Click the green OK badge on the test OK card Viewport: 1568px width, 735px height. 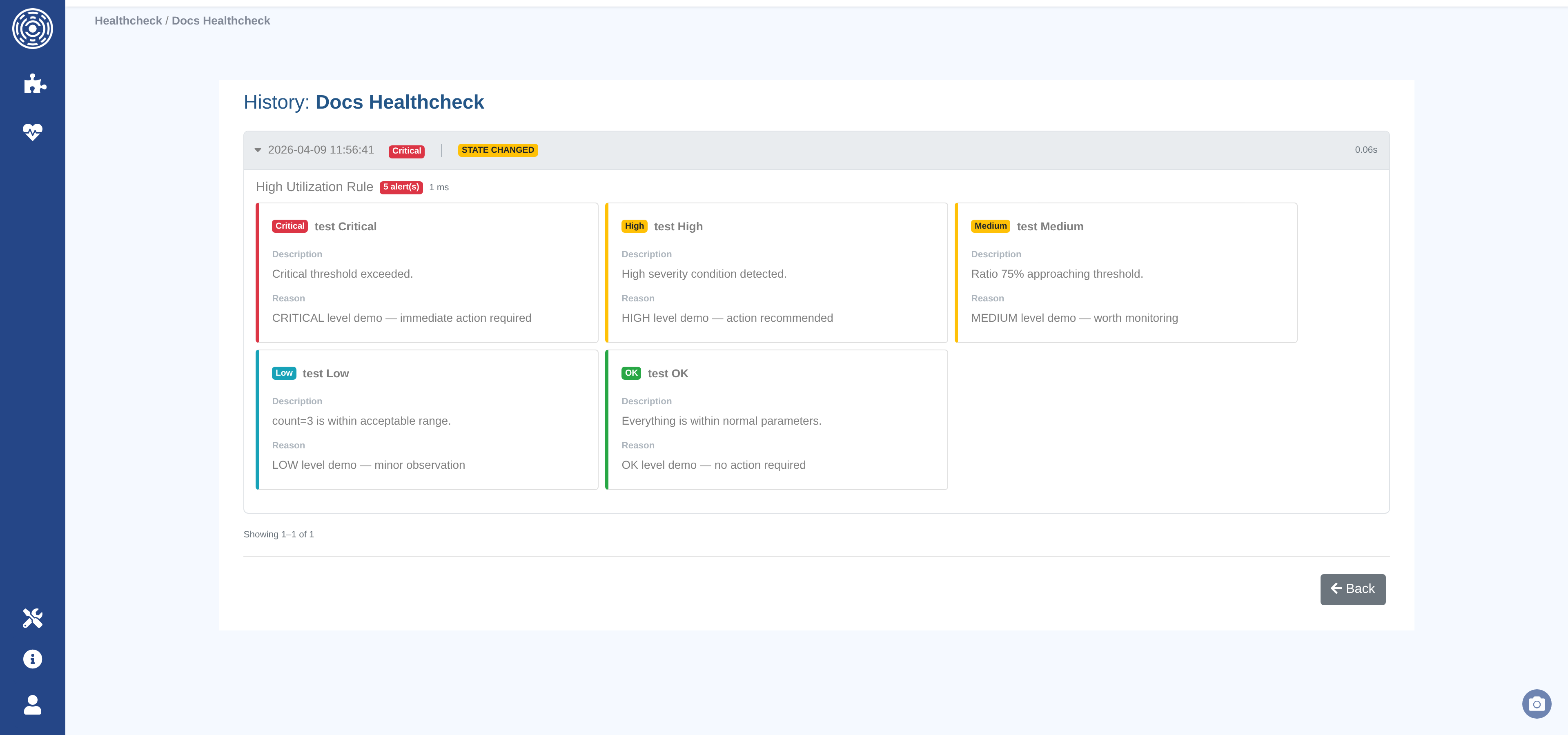[630, 373]
